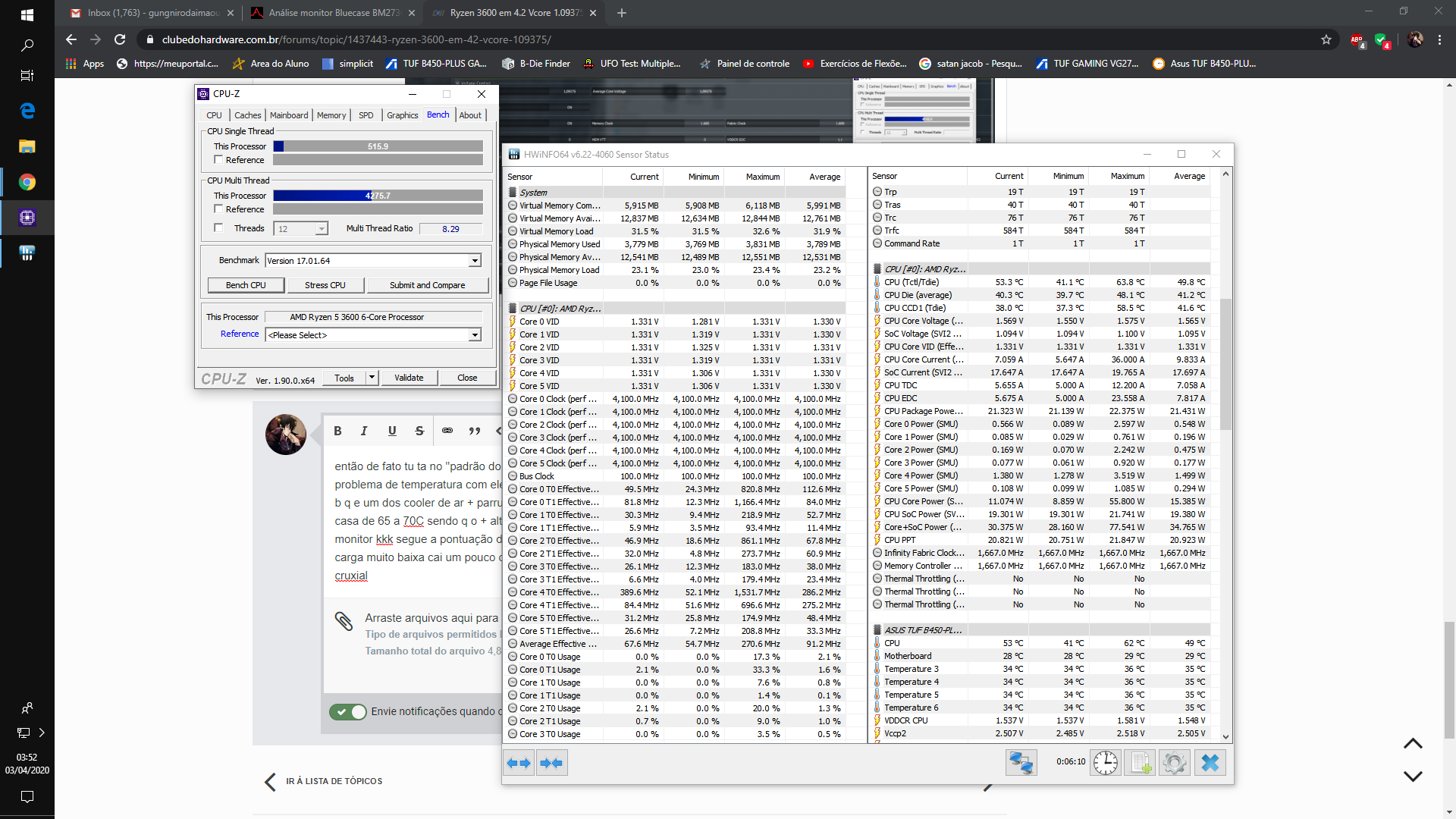
Task: Click Validate button in CPU-Z
Action: tap(409, 378)
